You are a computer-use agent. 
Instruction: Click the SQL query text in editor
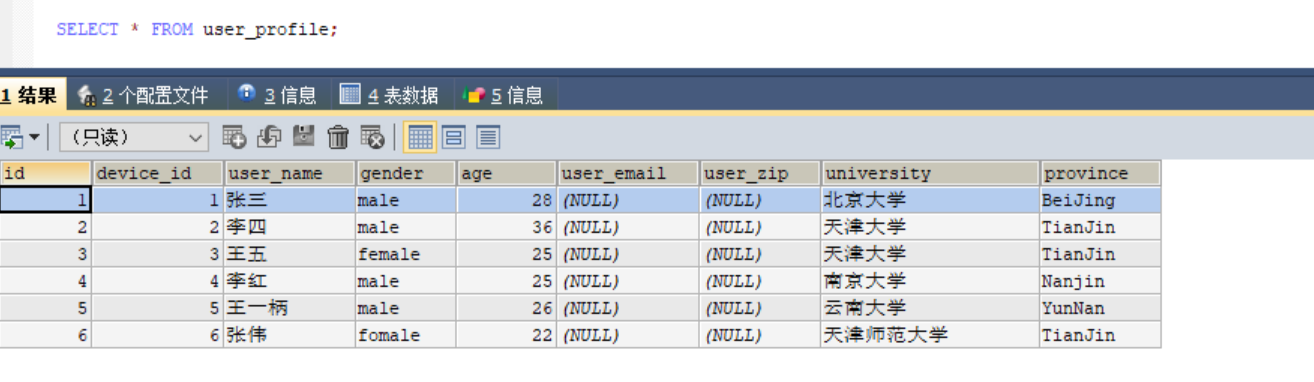pyautogui.click(x=197, y=29)
